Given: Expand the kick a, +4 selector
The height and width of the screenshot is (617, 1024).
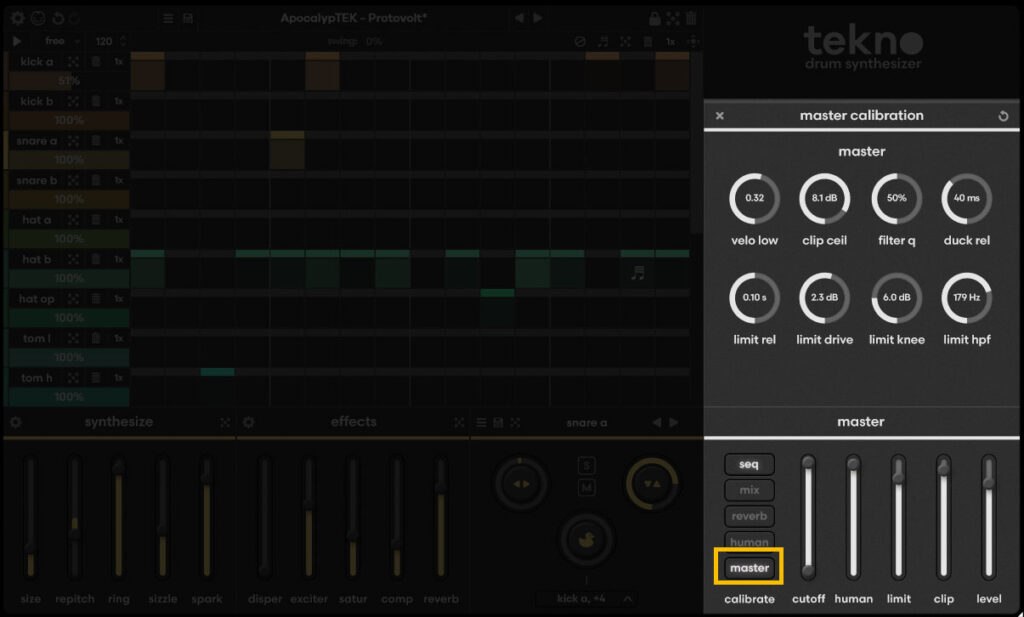Looking at the screenshot, I should 586,599.
